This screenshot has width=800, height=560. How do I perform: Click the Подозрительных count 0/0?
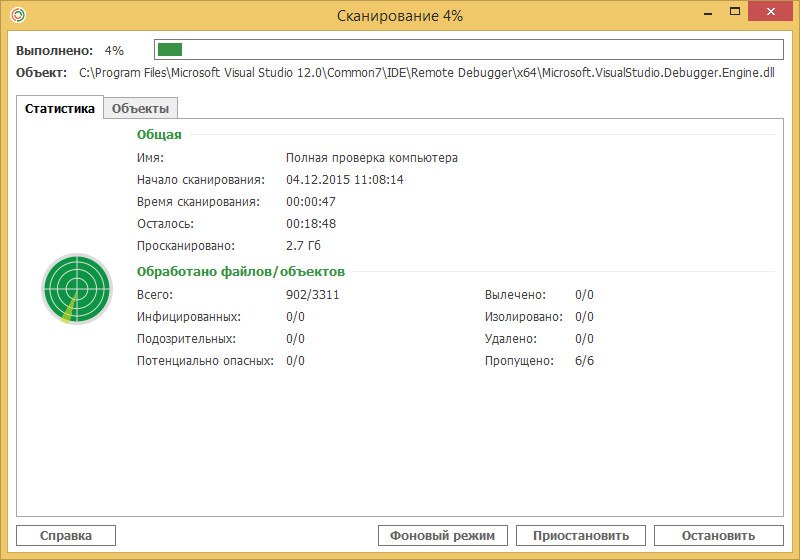point(295,339)
